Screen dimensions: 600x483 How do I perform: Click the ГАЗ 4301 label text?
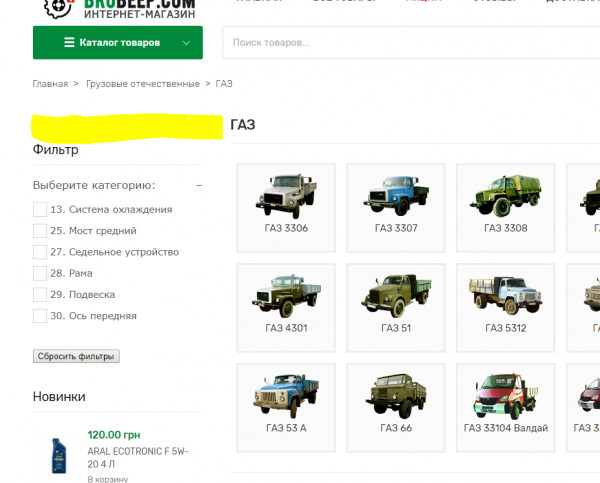(286, 328)
